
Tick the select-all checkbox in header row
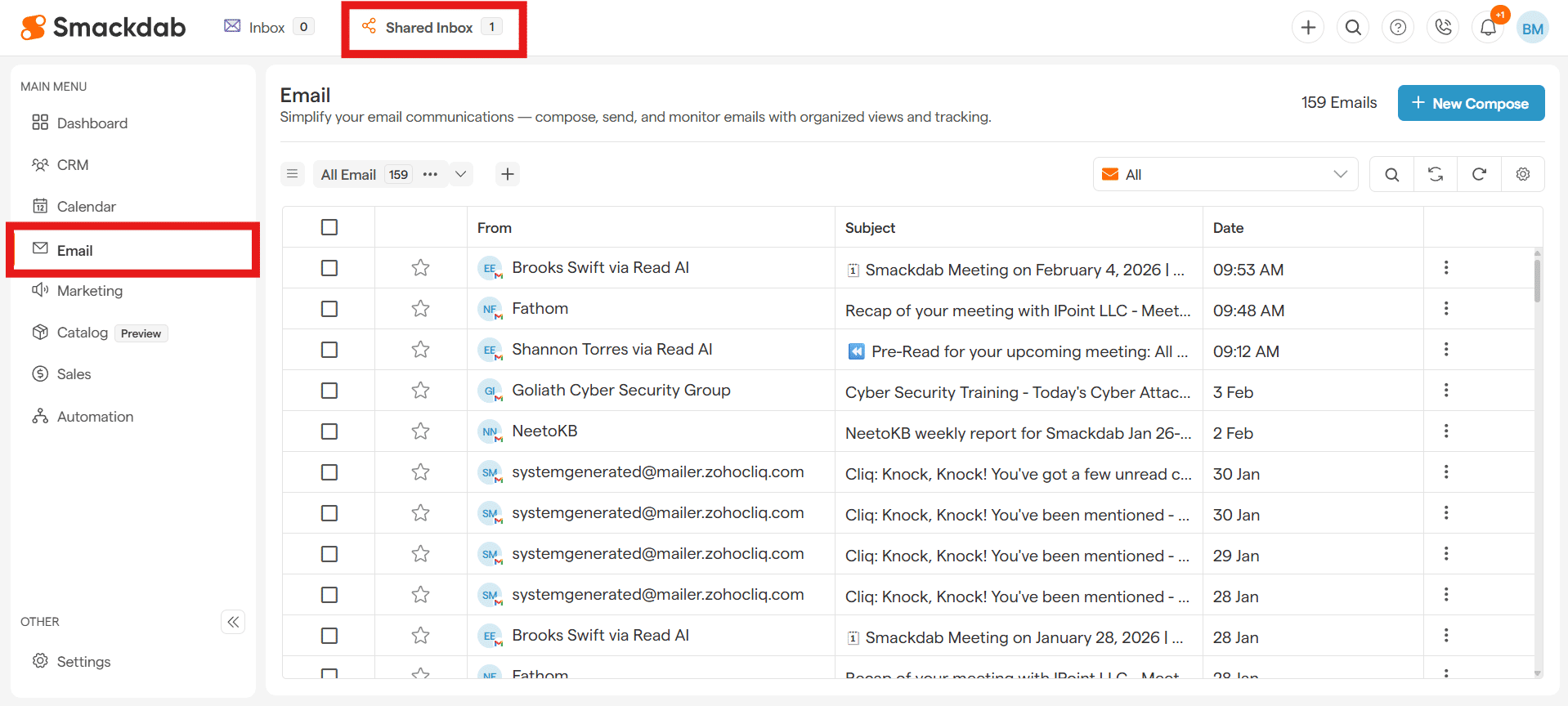[x=329, y=227]
